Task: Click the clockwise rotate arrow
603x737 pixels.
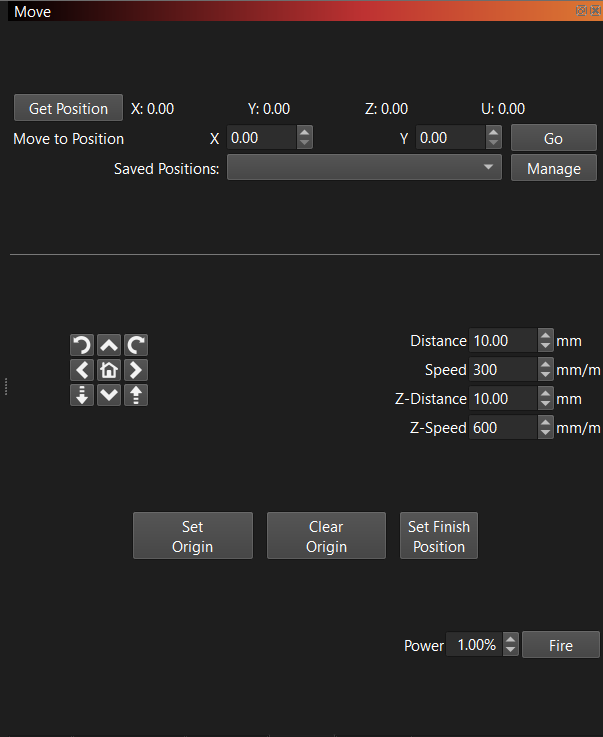Action: (x=136, y=345)
